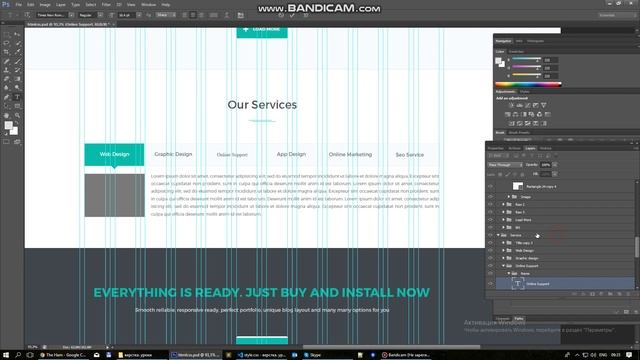Open the File menu
The width and height of the screenshot is (640, 360).
pyautogui.click(x=18, y=4)
